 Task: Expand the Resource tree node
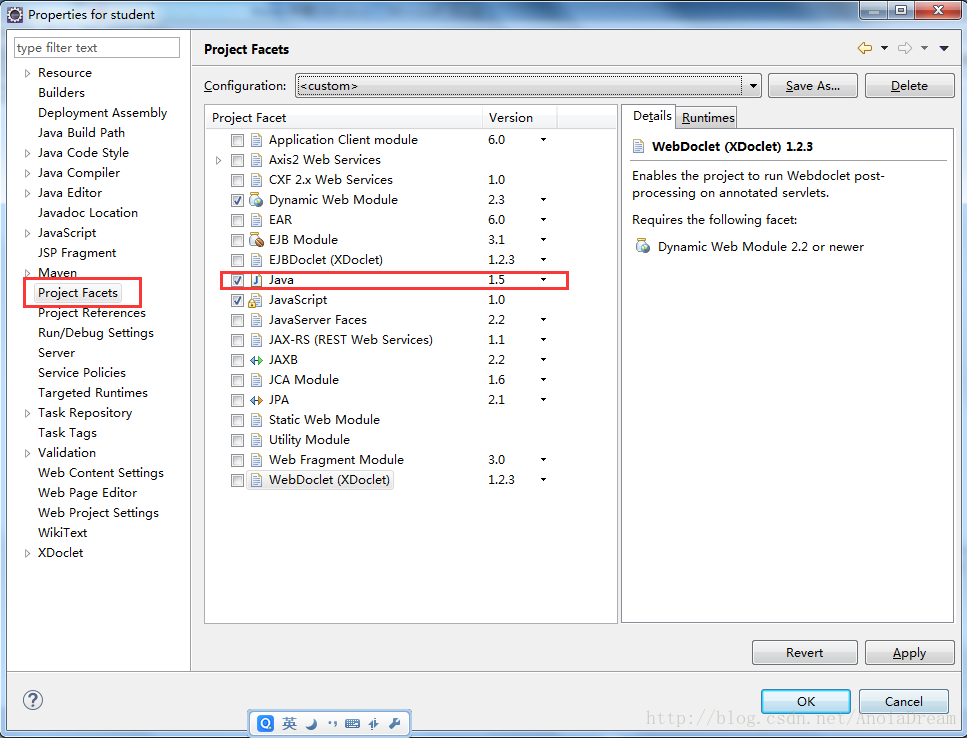[27, 73]
